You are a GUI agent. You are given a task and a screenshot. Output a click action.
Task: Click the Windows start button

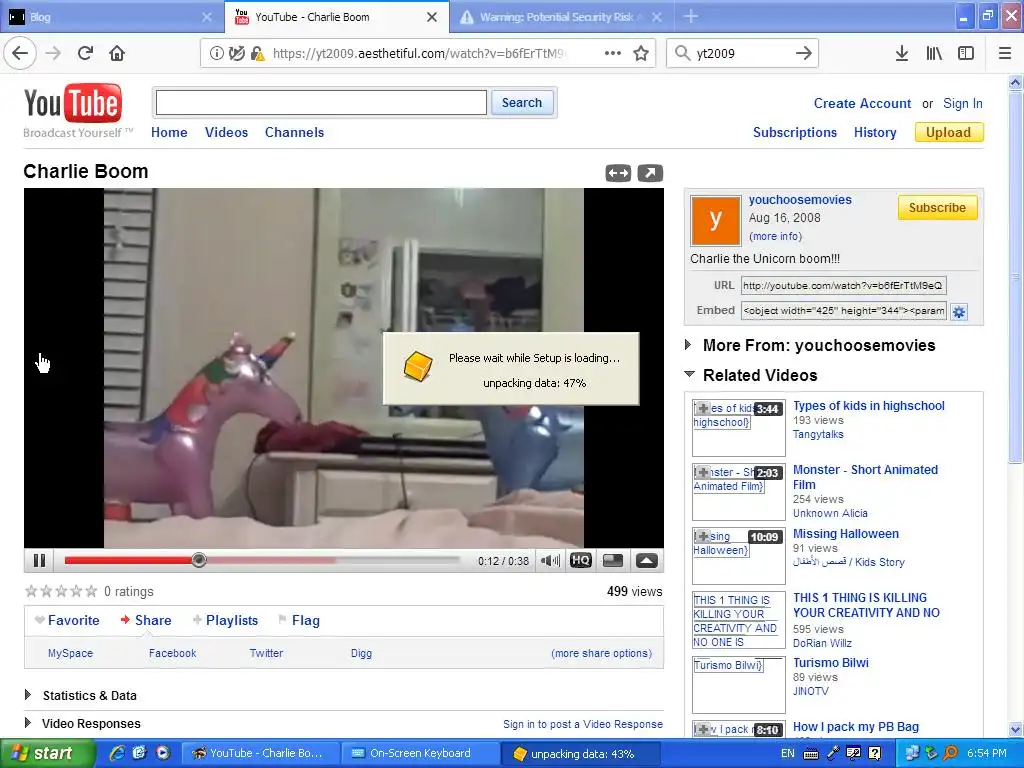pos(46,754)
